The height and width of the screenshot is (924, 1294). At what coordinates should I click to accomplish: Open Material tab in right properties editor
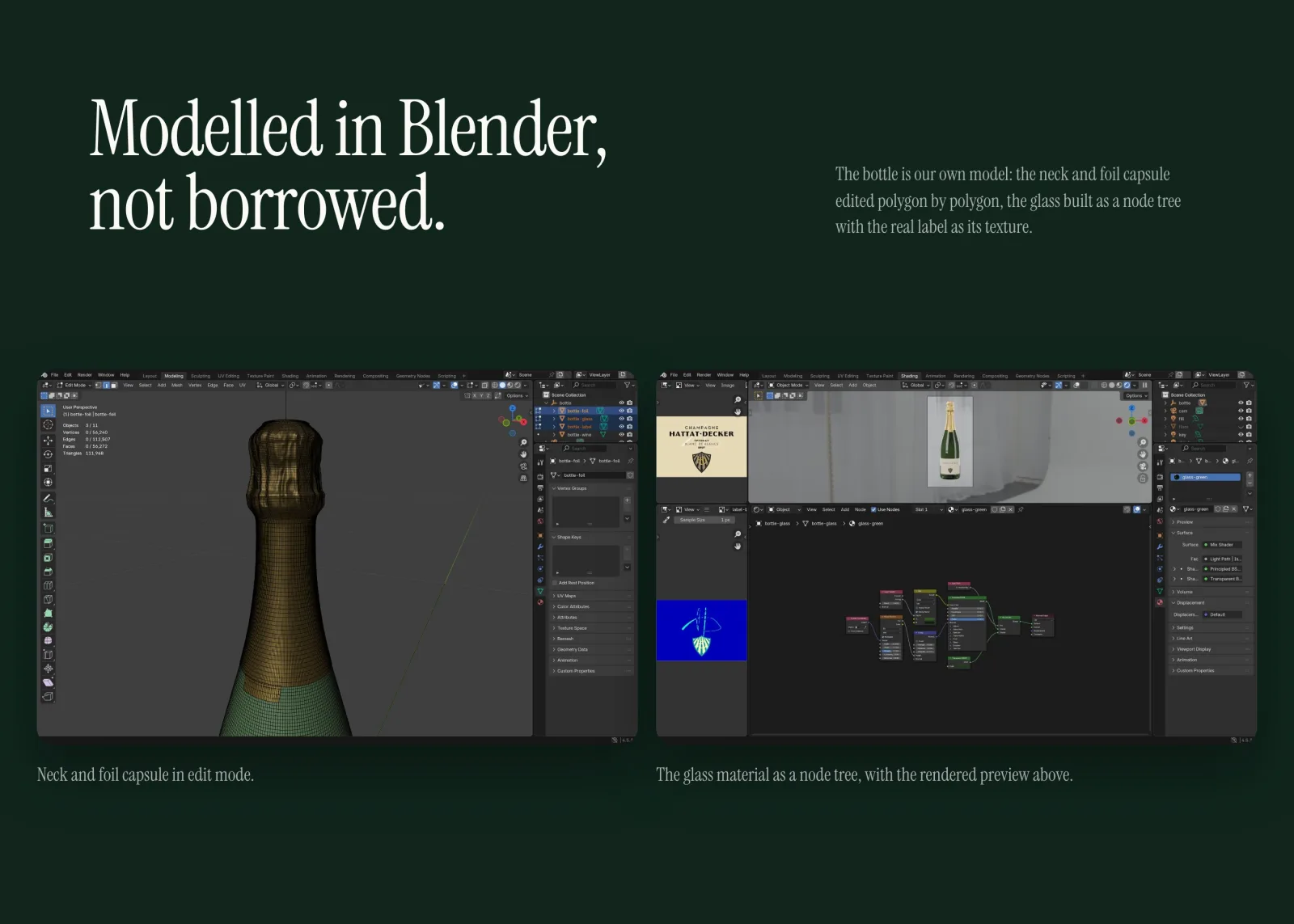pyautogui.click(x=1160, y=602)
